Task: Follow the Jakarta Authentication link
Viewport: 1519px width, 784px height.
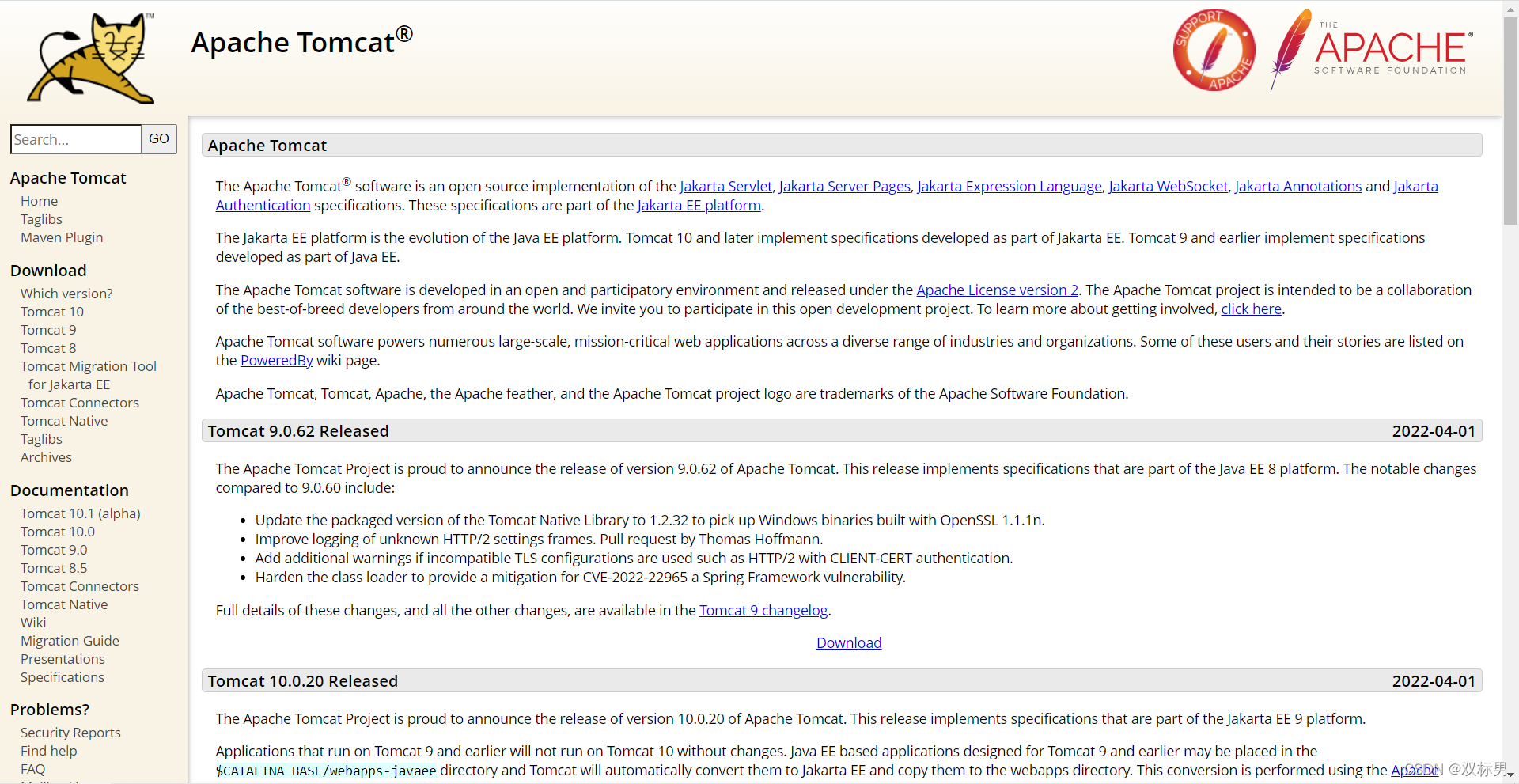Action: pos(263,206)
